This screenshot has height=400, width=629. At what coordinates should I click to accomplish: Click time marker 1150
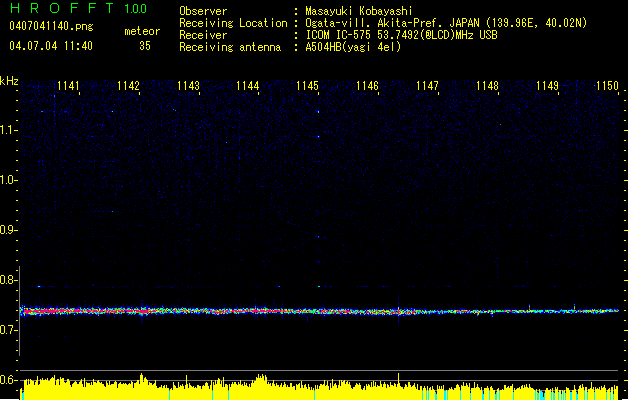(607, 86)
